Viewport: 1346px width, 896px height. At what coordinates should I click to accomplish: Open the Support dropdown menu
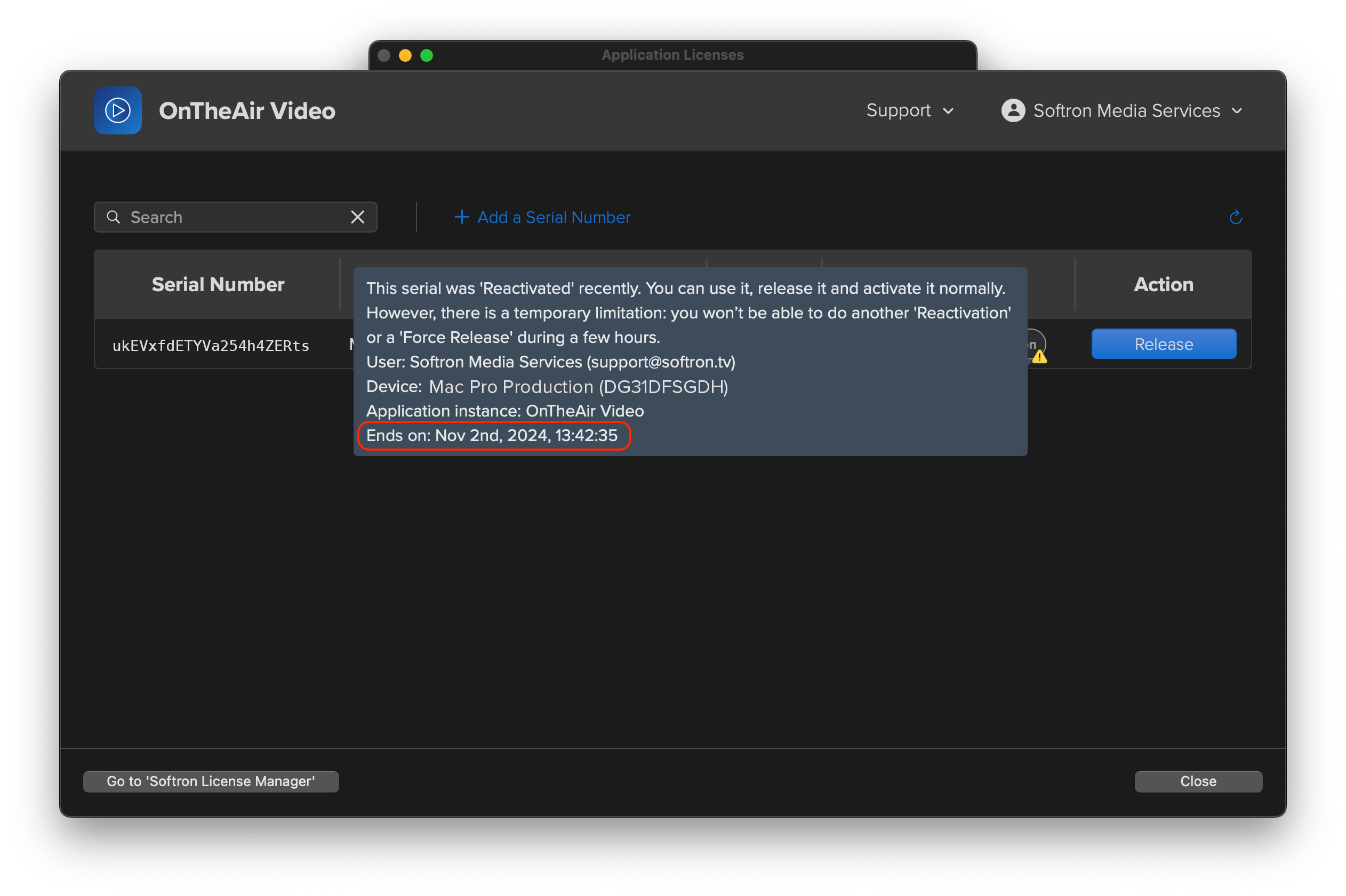pyautogui.click(x=910, y=110)
